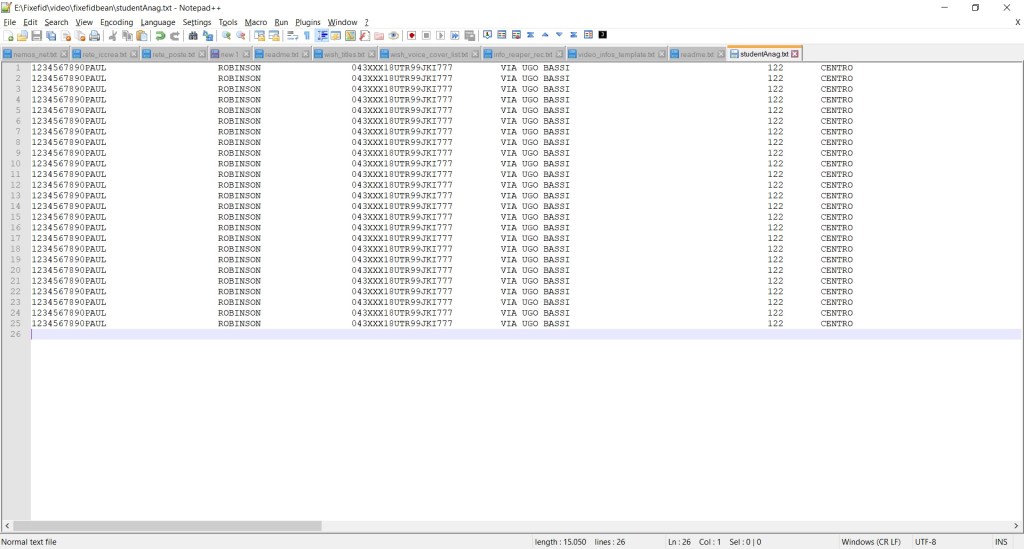Expand the Language menu
This screenshot has height=549, width=1024.
158,22
